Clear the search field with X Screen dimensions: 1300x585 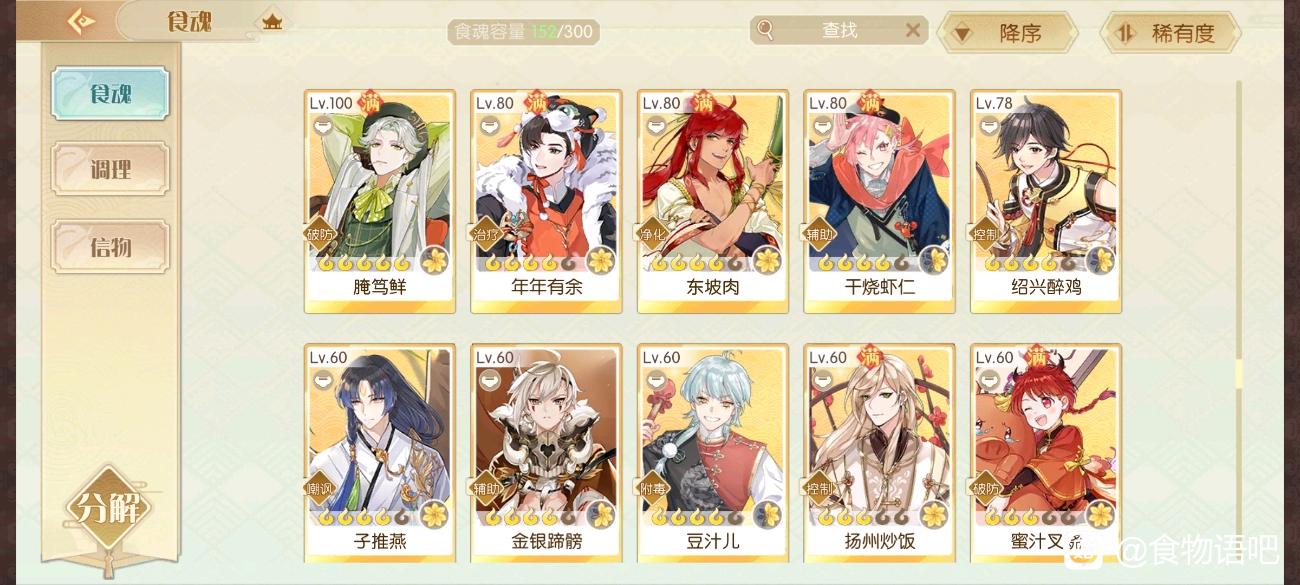pyautogui.click(x=912, y=30)
